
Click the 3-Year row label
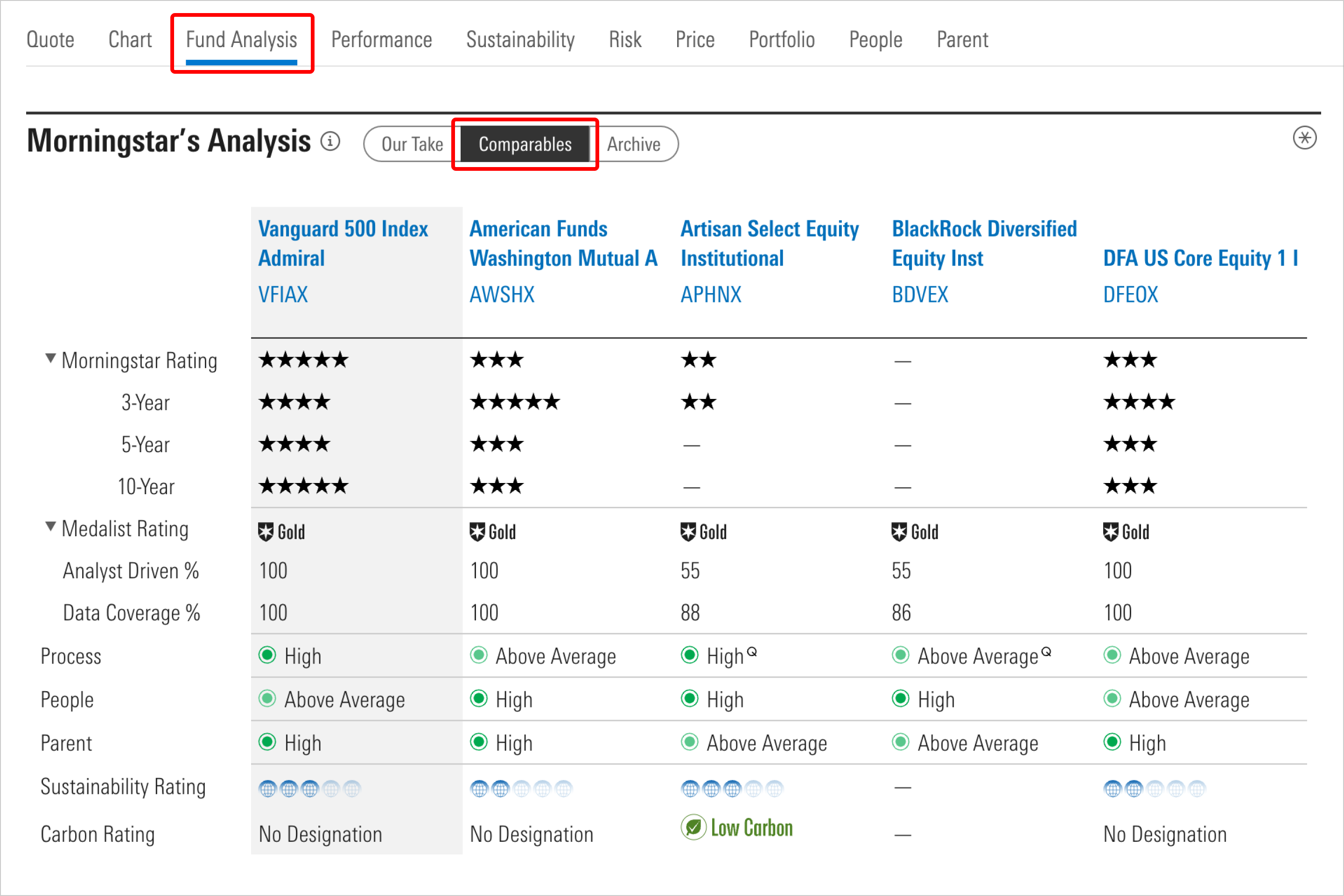point(145,403)
